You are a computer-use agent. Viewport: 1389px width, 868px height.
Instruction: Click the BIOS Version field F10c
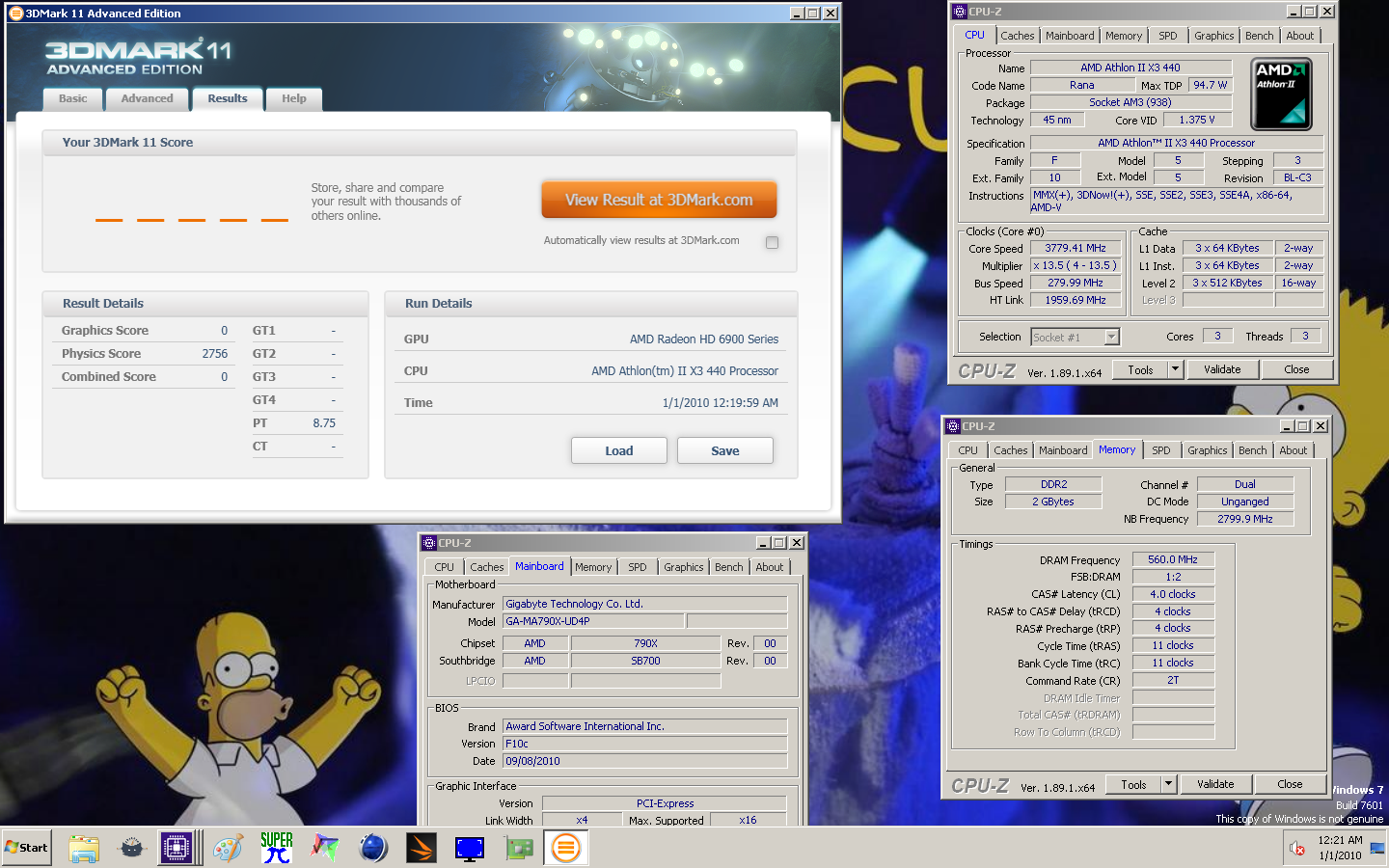(644, 744)
